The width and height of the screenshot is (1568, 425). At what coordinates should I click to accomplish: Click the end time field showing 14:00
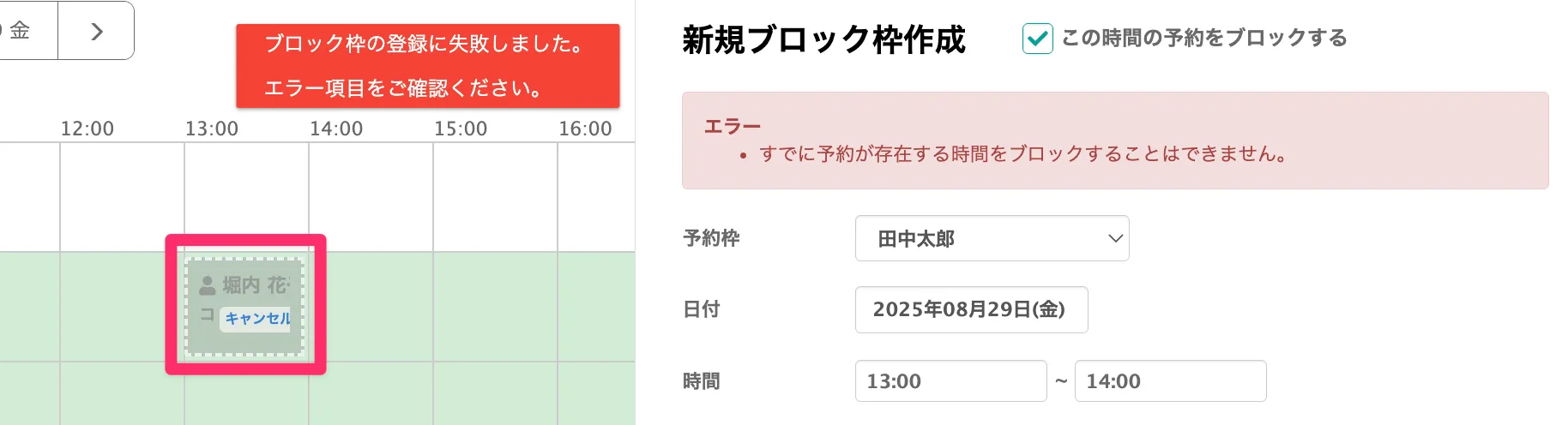pos(1170,381)
